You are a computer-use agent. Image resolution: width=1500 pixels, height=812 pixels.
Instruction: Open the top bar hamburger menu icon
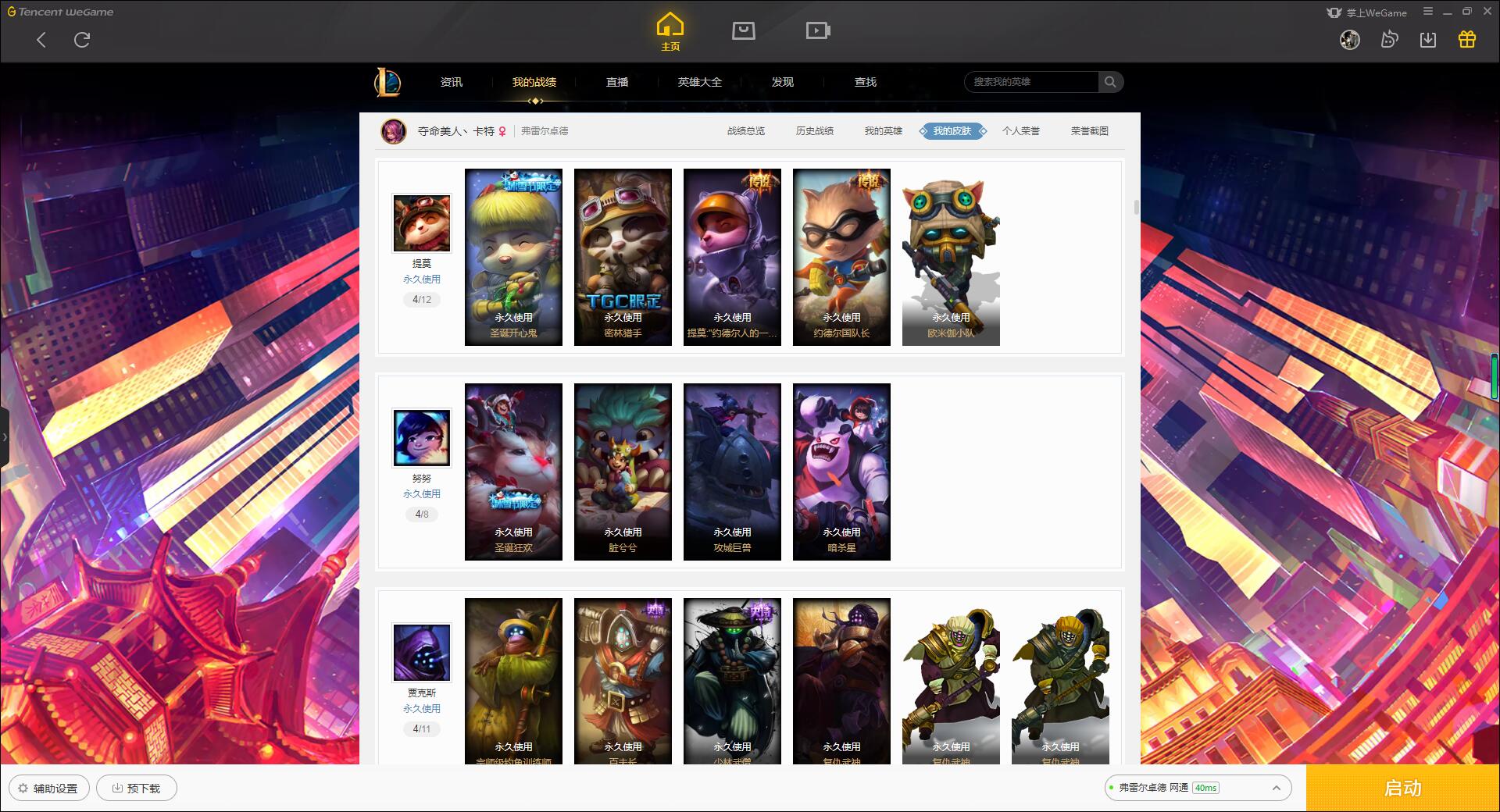(x=1428, y=12)
